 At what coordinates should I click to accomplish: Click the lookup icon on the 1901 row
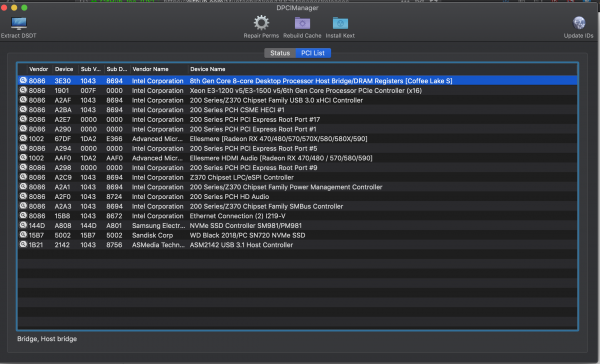click(x=23, y=90)
